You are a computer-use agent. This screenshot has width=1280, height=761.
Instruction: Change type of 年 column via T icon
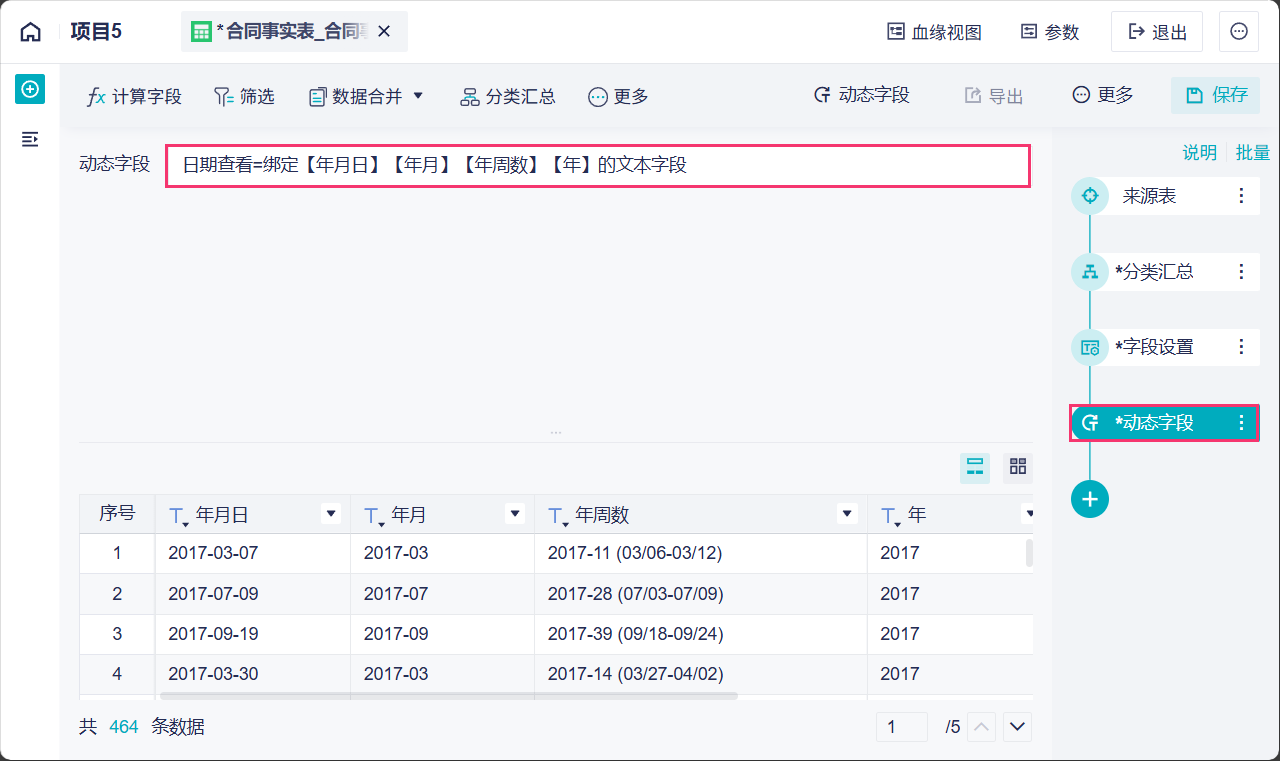click(x=890, y=516)
